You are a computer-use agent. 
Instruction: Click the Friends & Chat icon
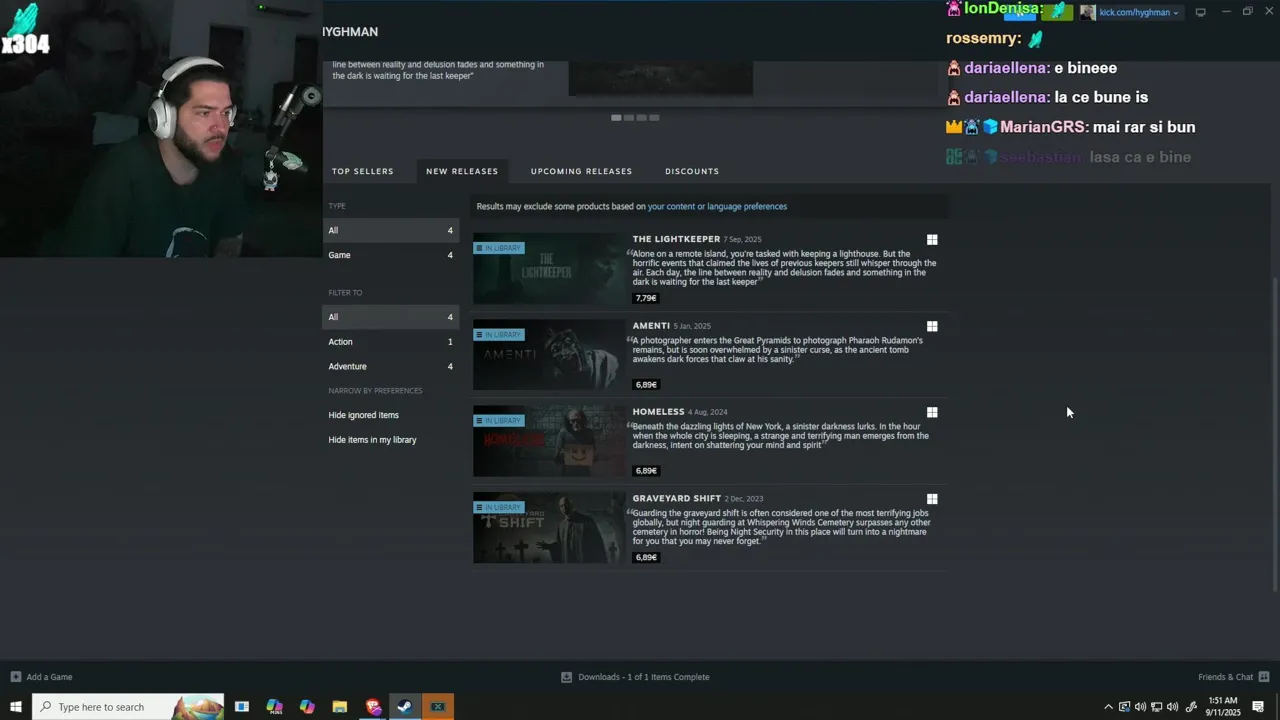click(x=1264, y=677)
